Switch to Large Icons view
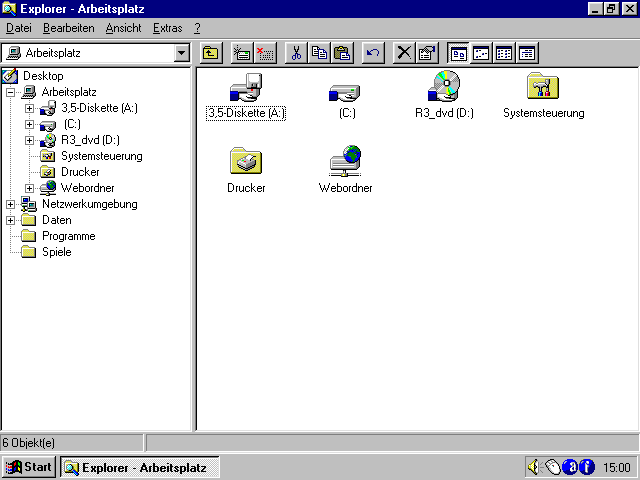The image size is (640, 480). coord(458,53)
